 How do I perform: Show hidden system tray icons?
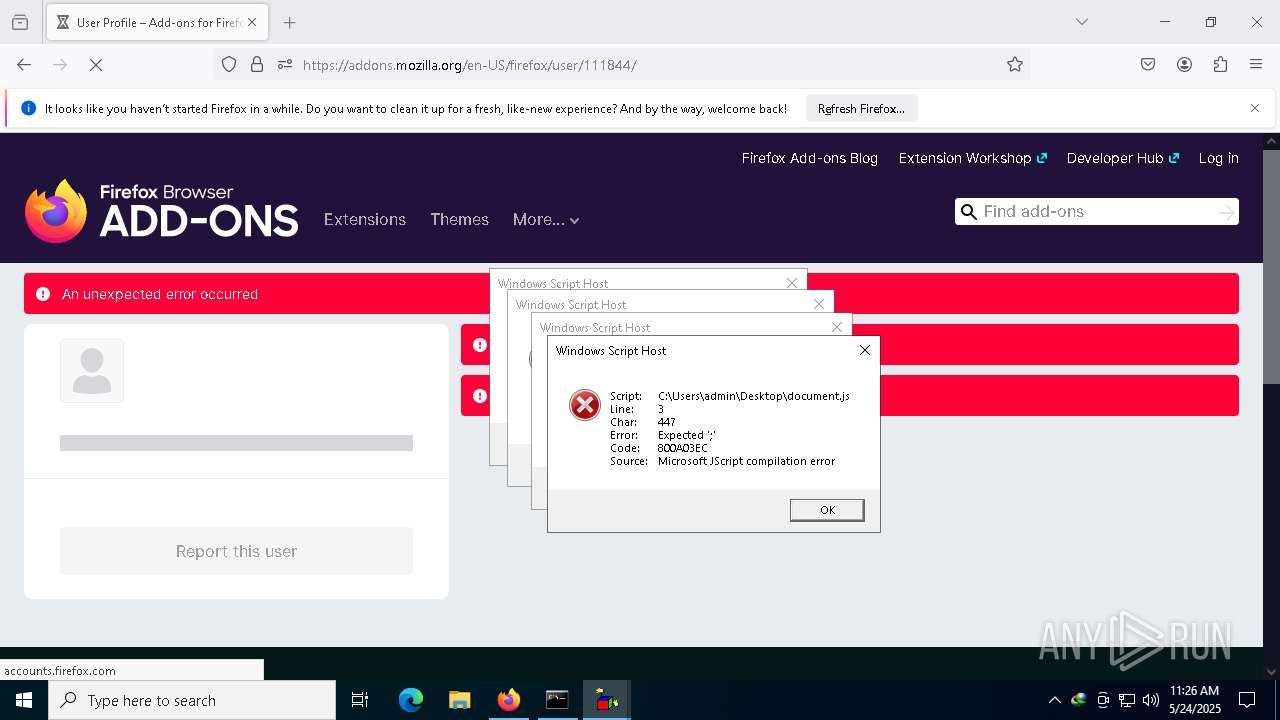pos(1054,700)
